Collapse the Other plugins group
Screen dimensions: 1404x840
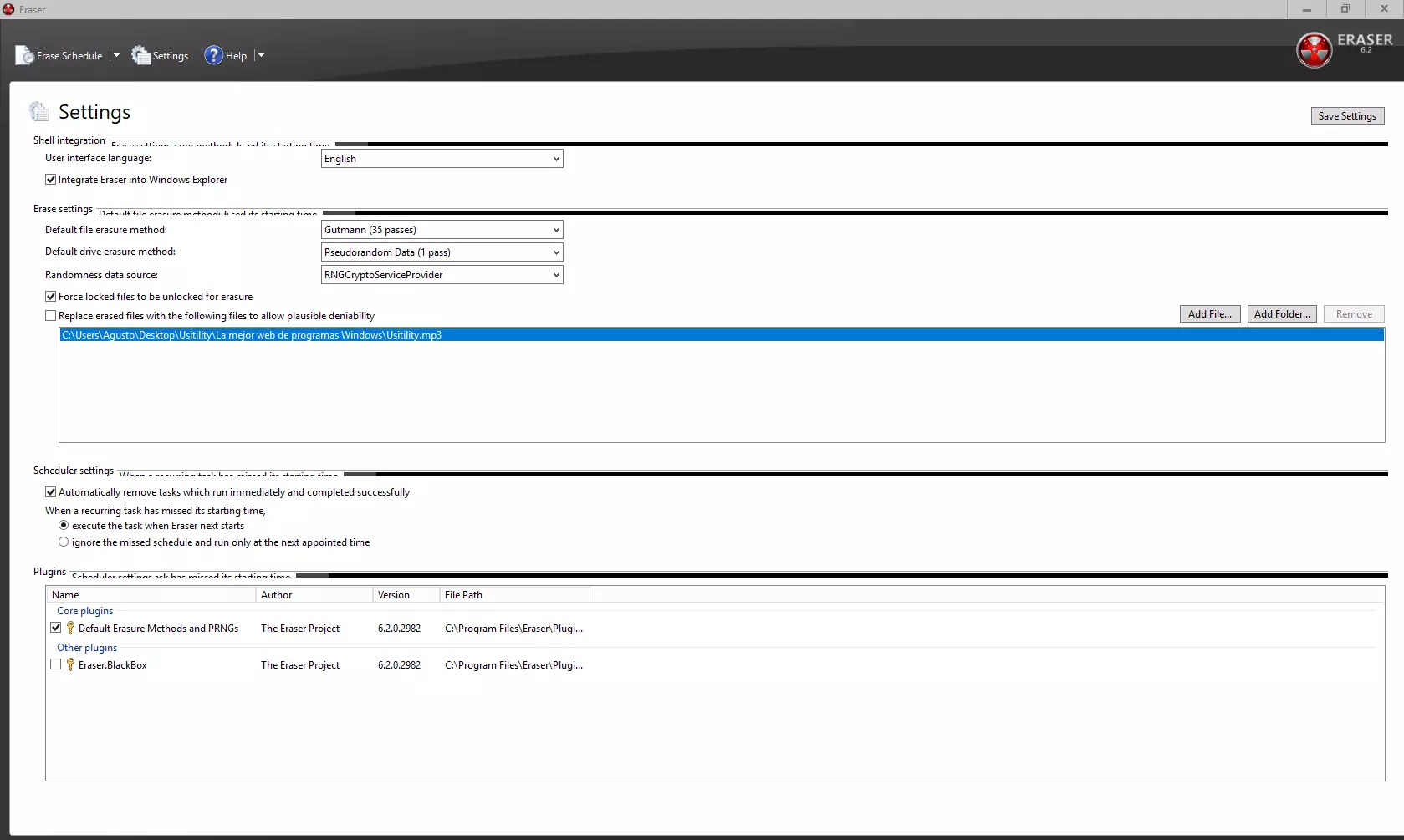tap(87, 648)
